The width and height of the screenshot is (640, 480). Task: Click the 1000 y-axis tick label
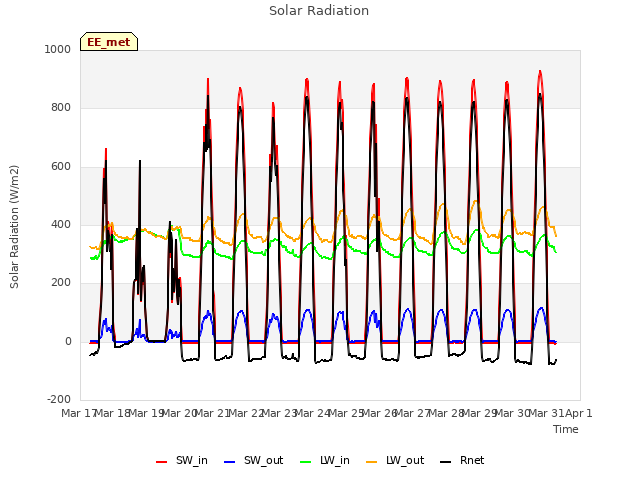tap(58, 49)
